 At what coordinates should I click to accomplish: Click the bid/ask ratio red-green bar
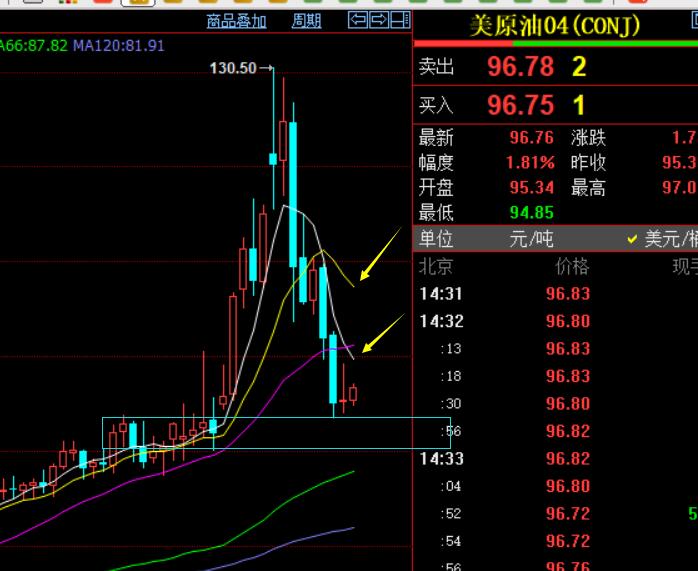pyautogui.click(x=556, y=44)
